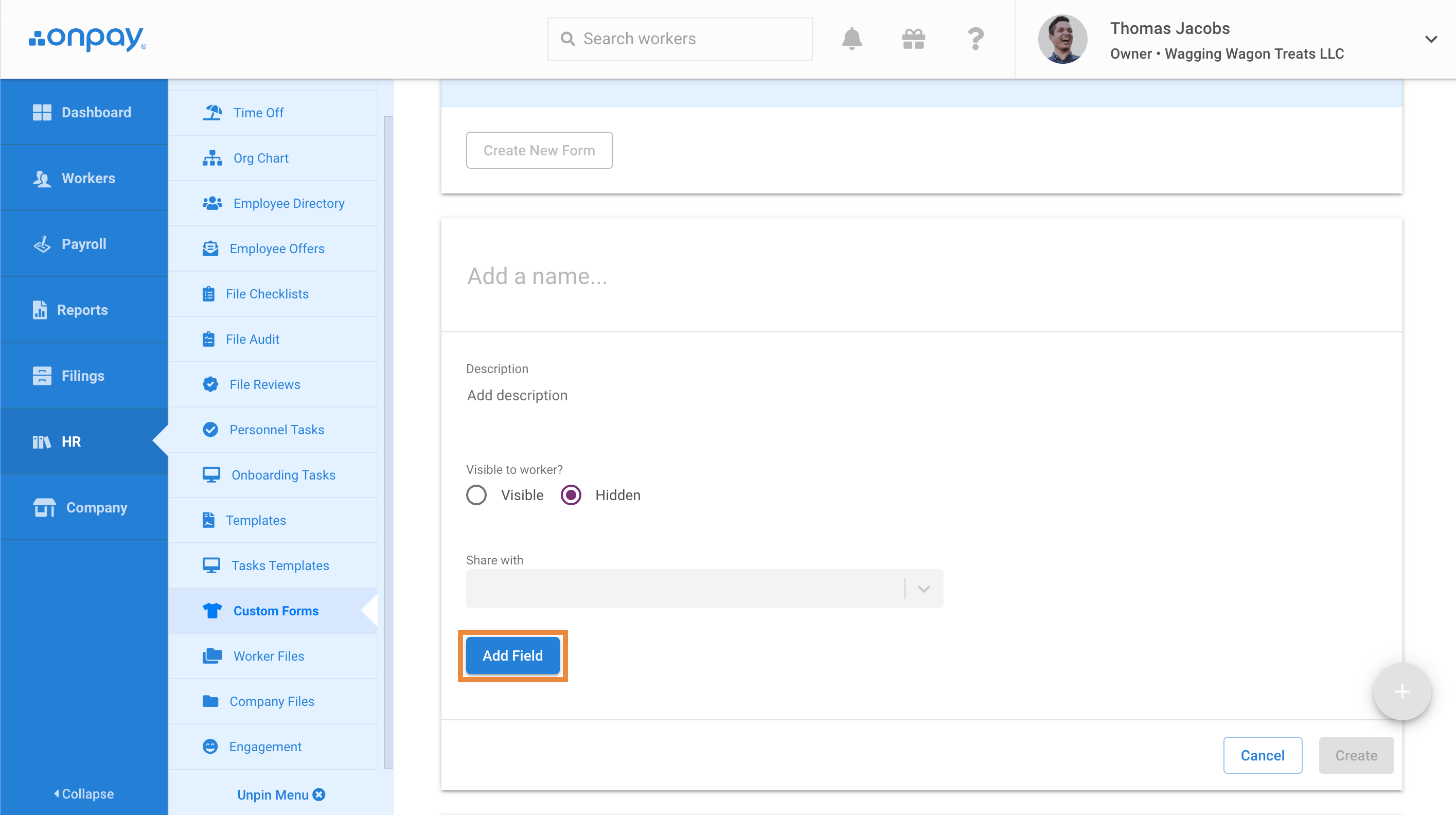
Task: Click the Templates document icon
Action: pyautogui.click(x=208, y=520)
